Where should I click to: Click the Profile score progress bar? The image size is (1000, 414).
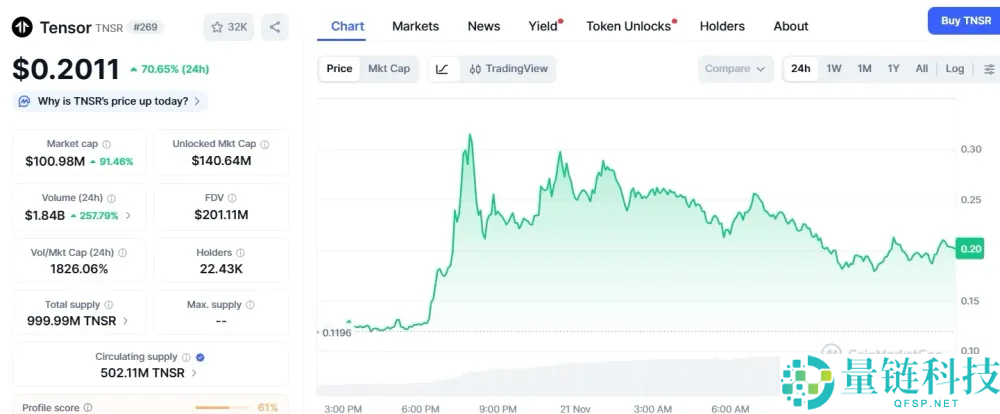tap(222, 408)
